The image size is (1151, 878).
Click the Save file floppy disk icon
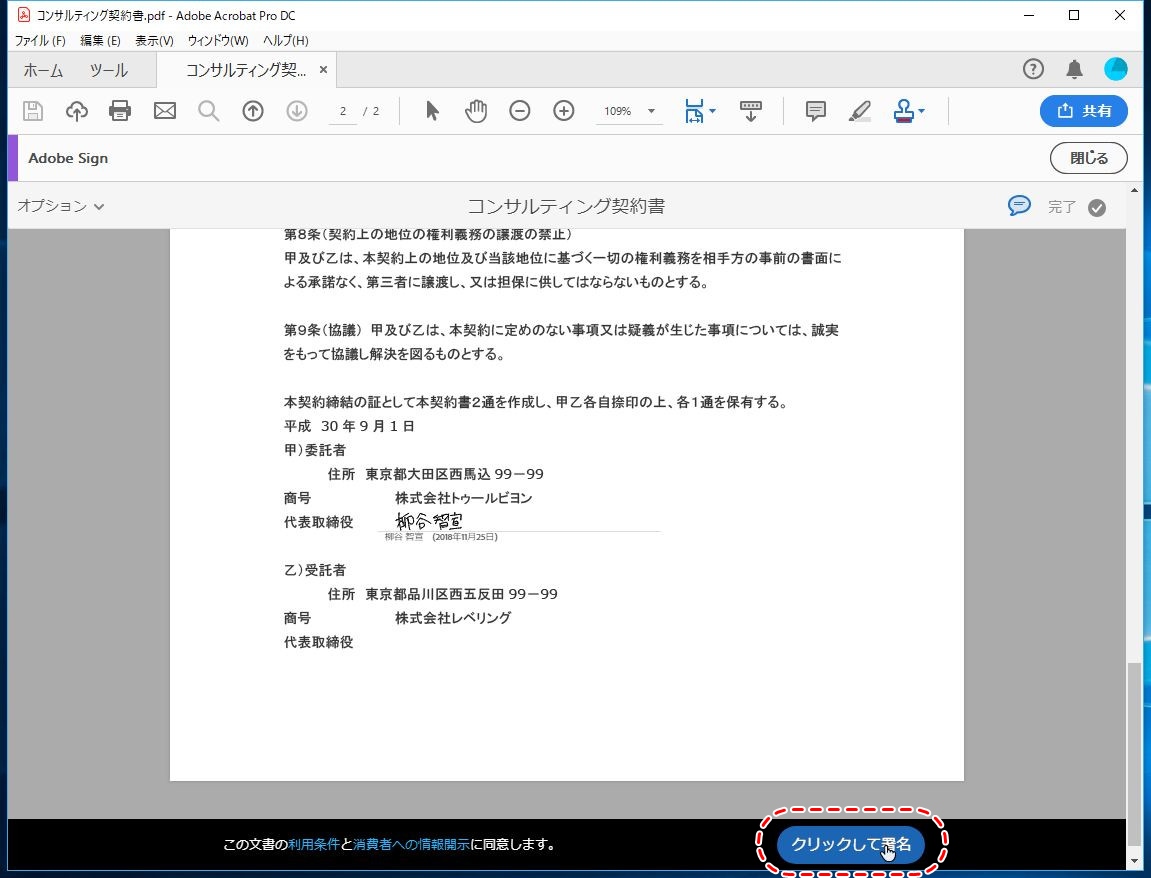pos(33,111)
